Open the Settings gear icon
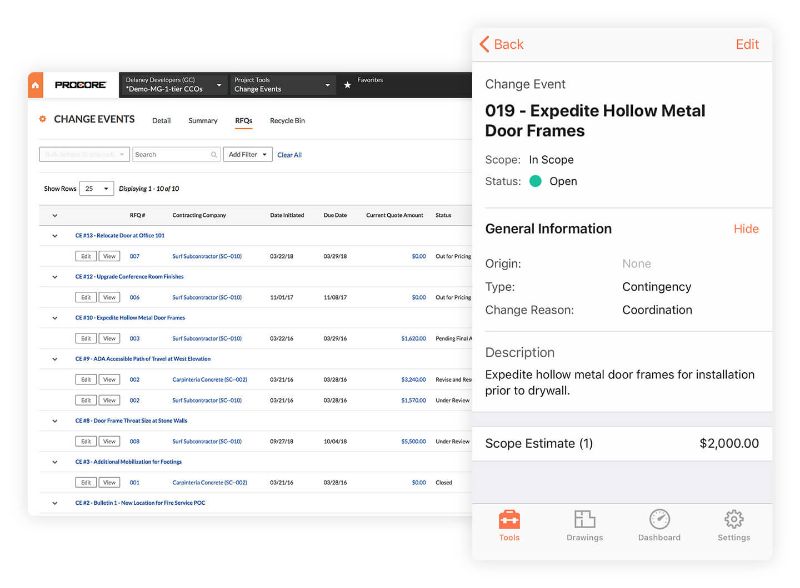Screen dimensions: 800x588 coord(733,525)
